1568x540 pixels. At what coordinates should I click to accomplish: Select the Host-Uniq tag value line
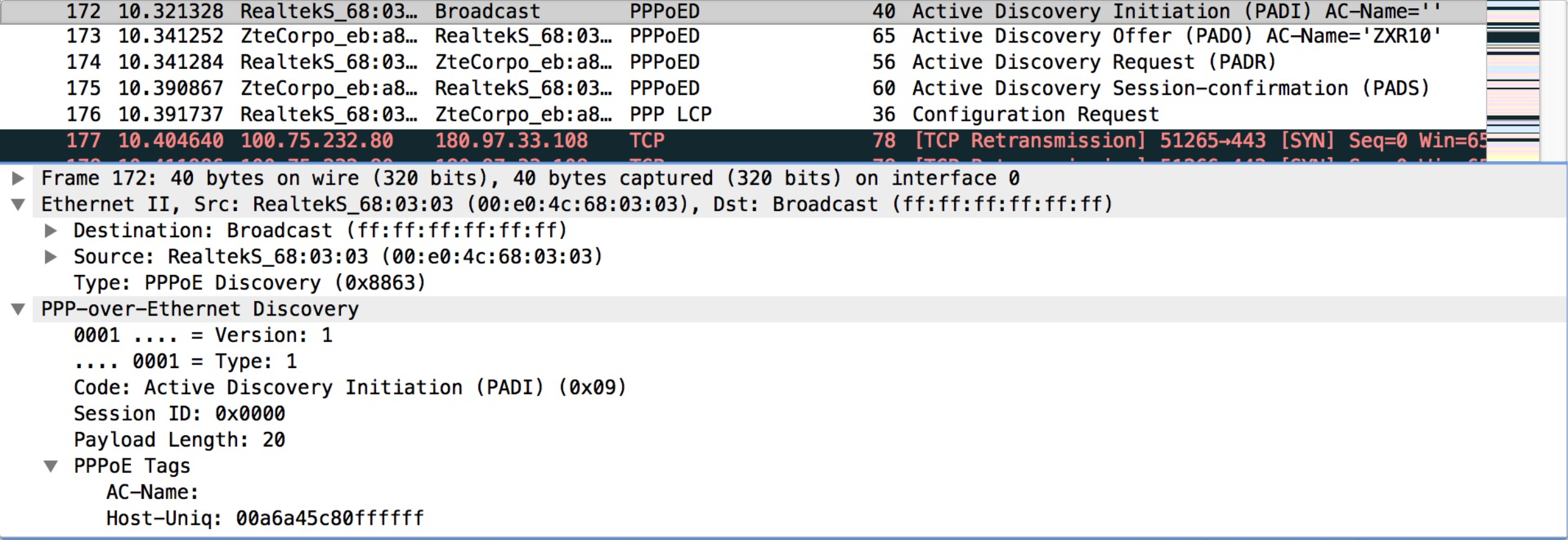(265, 519)
